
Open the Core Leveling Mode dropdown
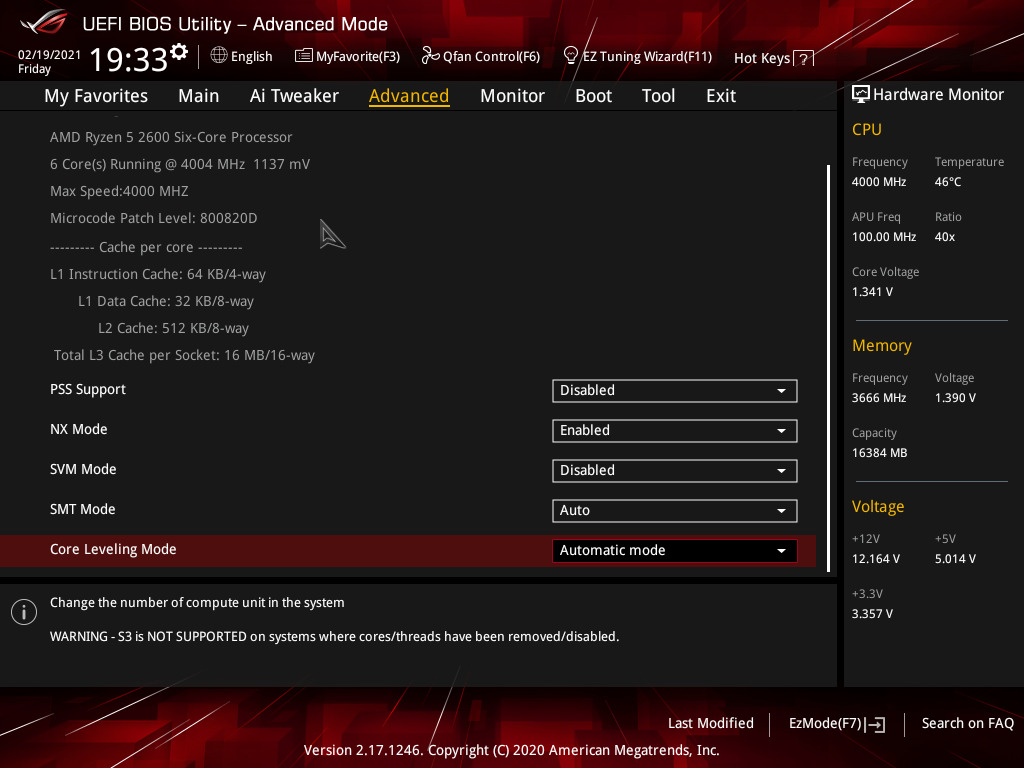pos(675,551)
